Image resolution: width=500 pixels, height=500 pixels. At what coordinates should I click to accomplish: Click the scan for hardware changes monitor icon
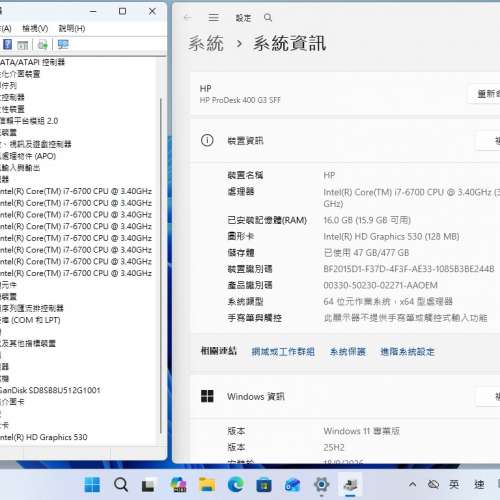click(x=63, y=44)
